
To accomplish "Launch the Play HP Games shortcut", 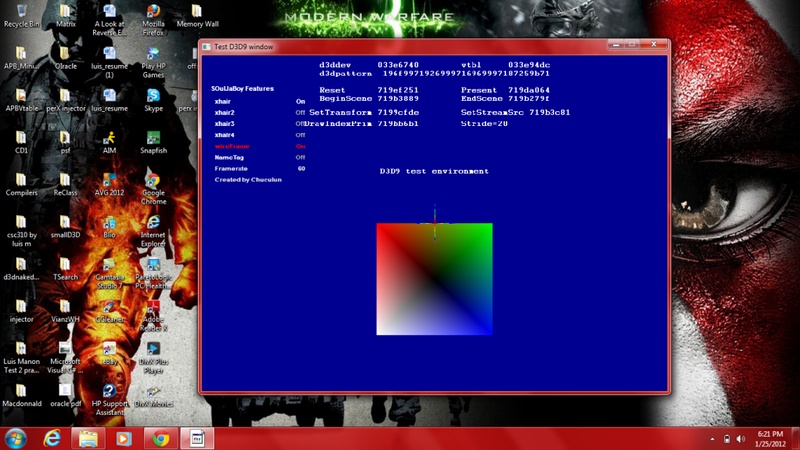I will click(x=153, y=62).
